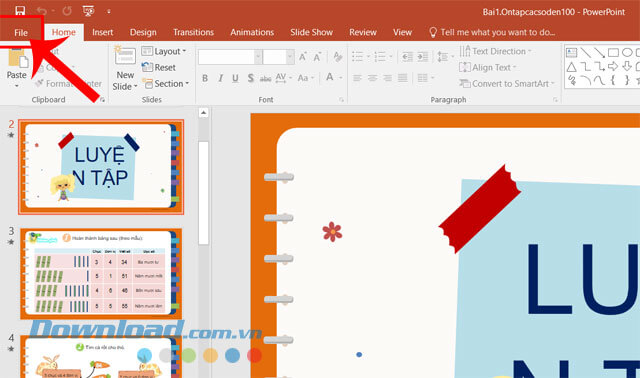Select the Text Box shape
The height and width of the screenshot is (378, 640).
coord(572,53)
